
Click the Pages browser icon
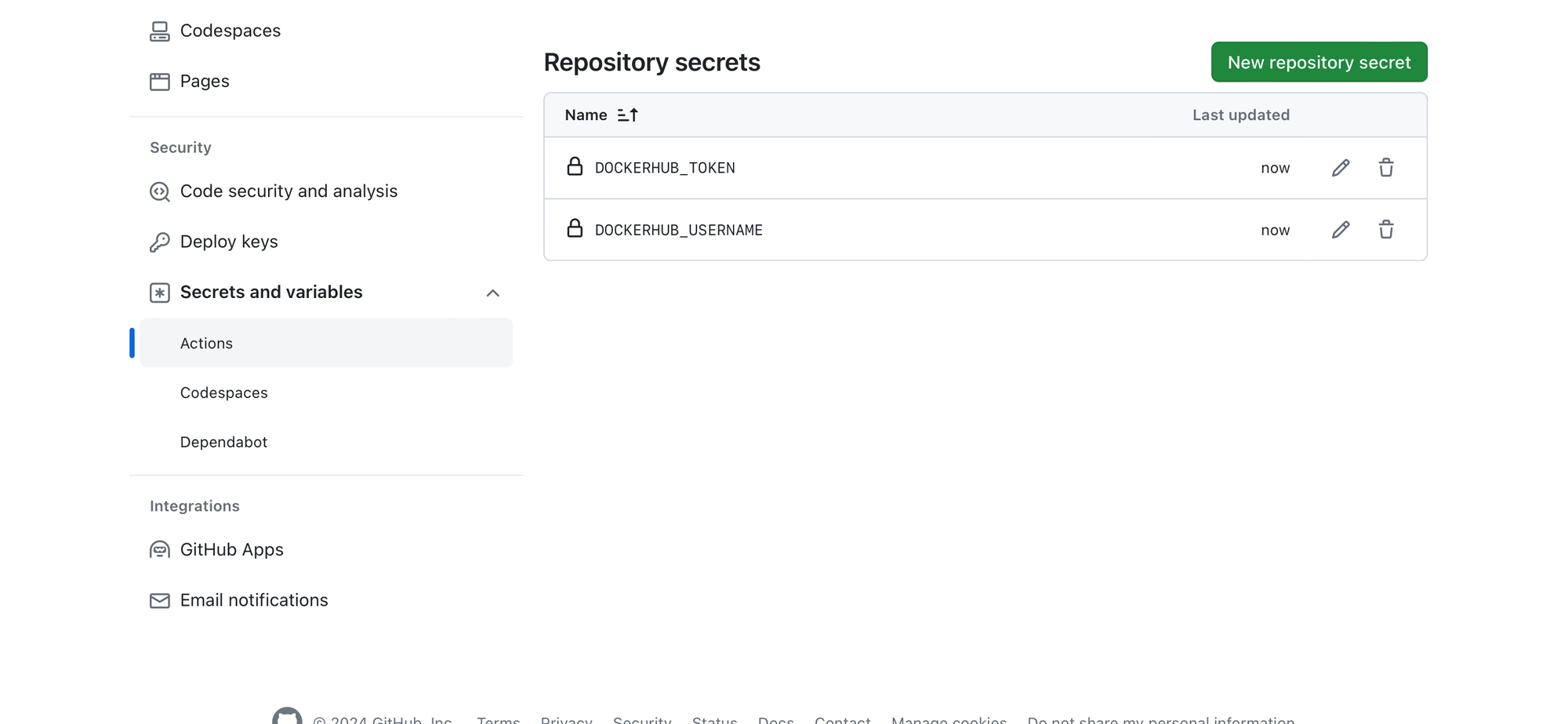160,82
